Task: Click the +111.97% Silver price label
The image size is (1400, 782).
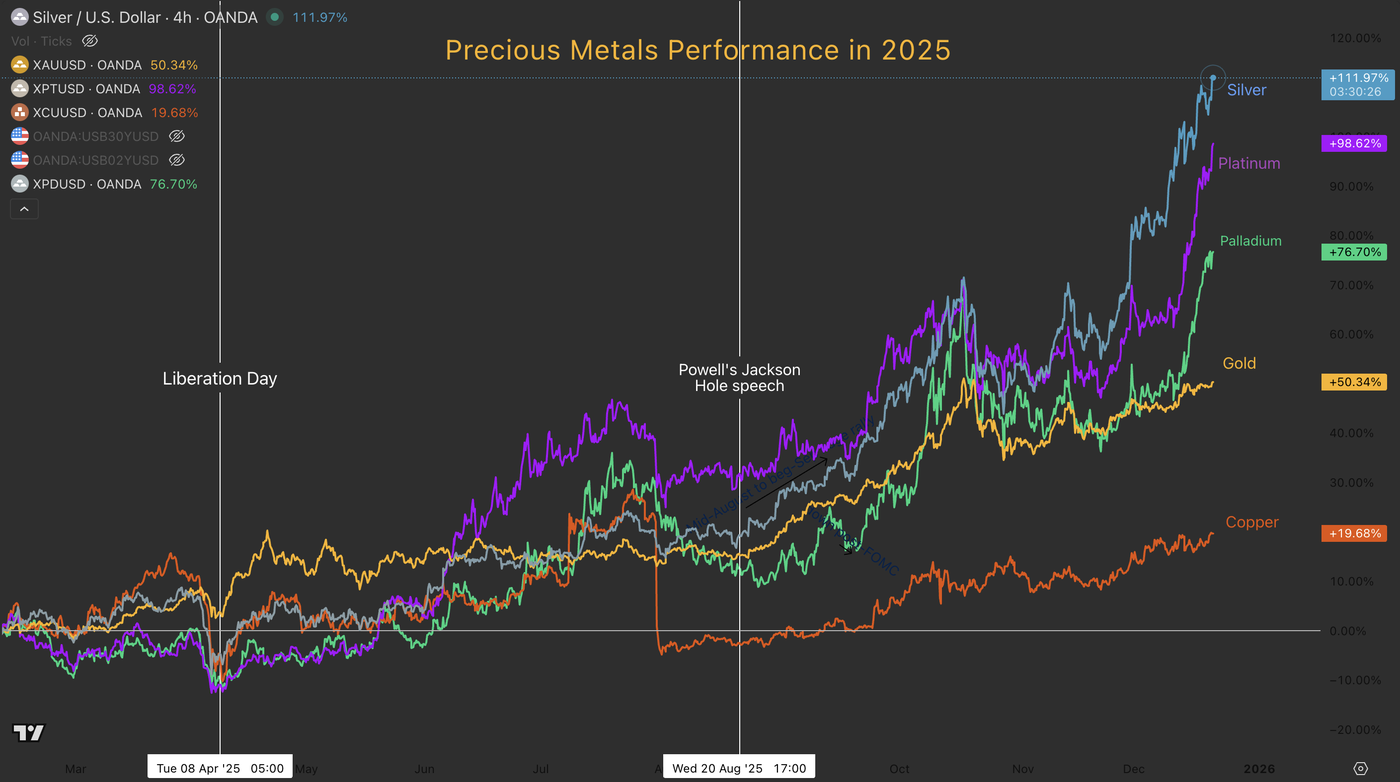Action: coord(1357,78)
